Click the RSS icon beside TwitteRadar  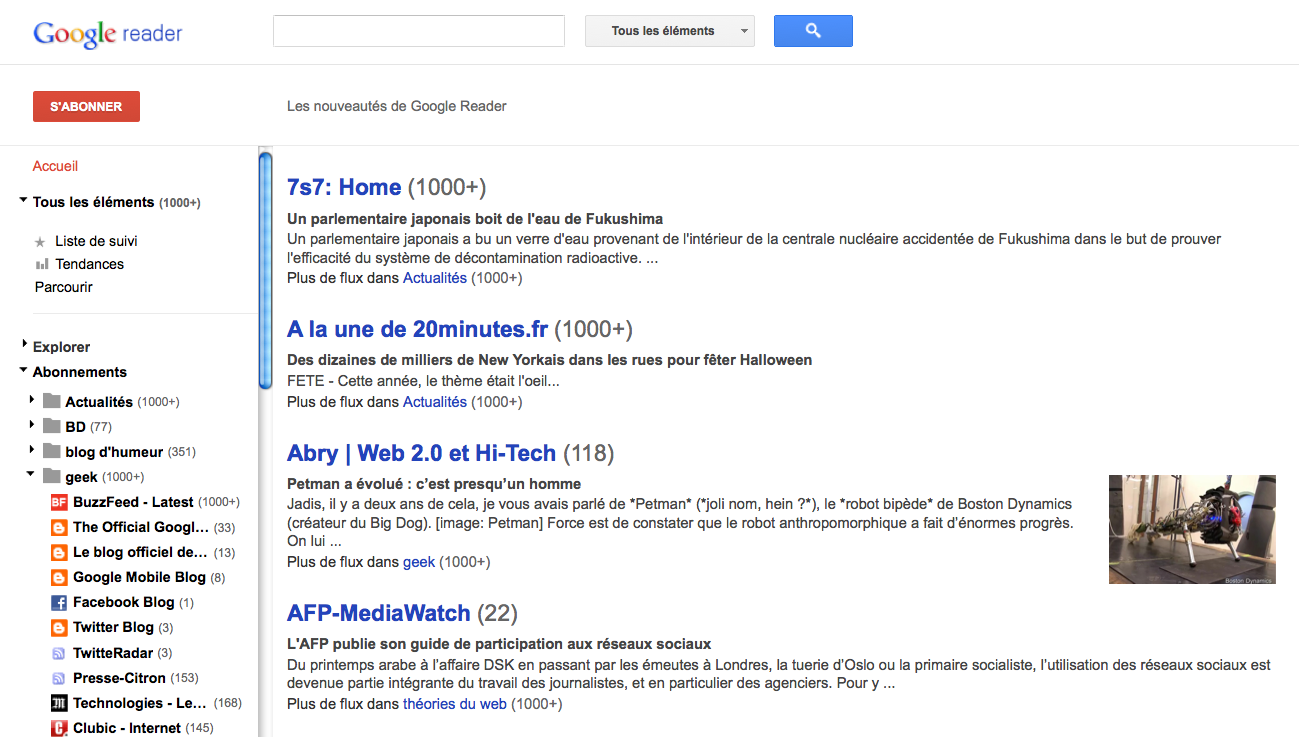59,653
